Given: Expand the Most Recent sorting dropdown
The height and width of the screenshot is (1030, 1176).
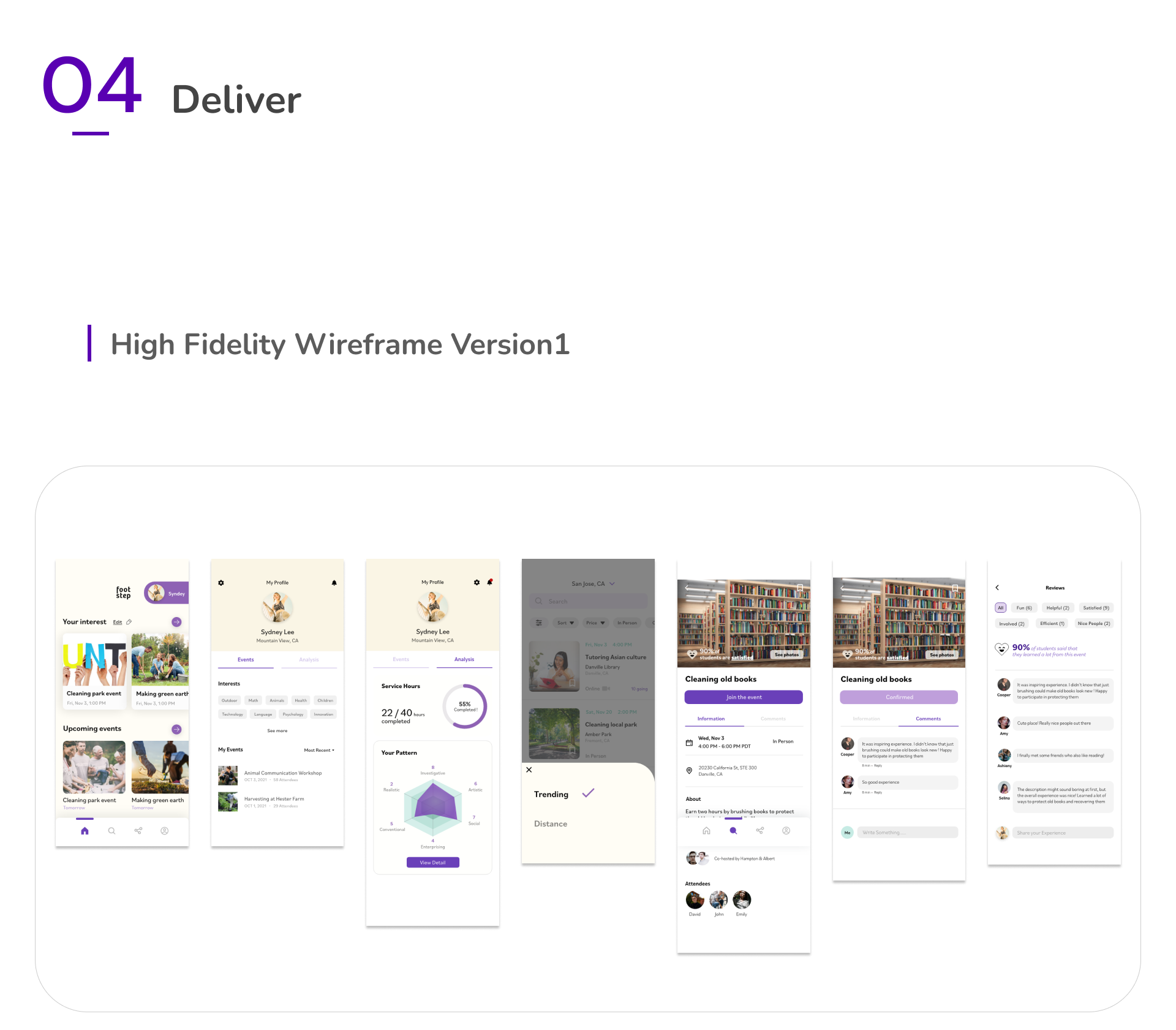Looking at the screenshot, I should point(319,750).
